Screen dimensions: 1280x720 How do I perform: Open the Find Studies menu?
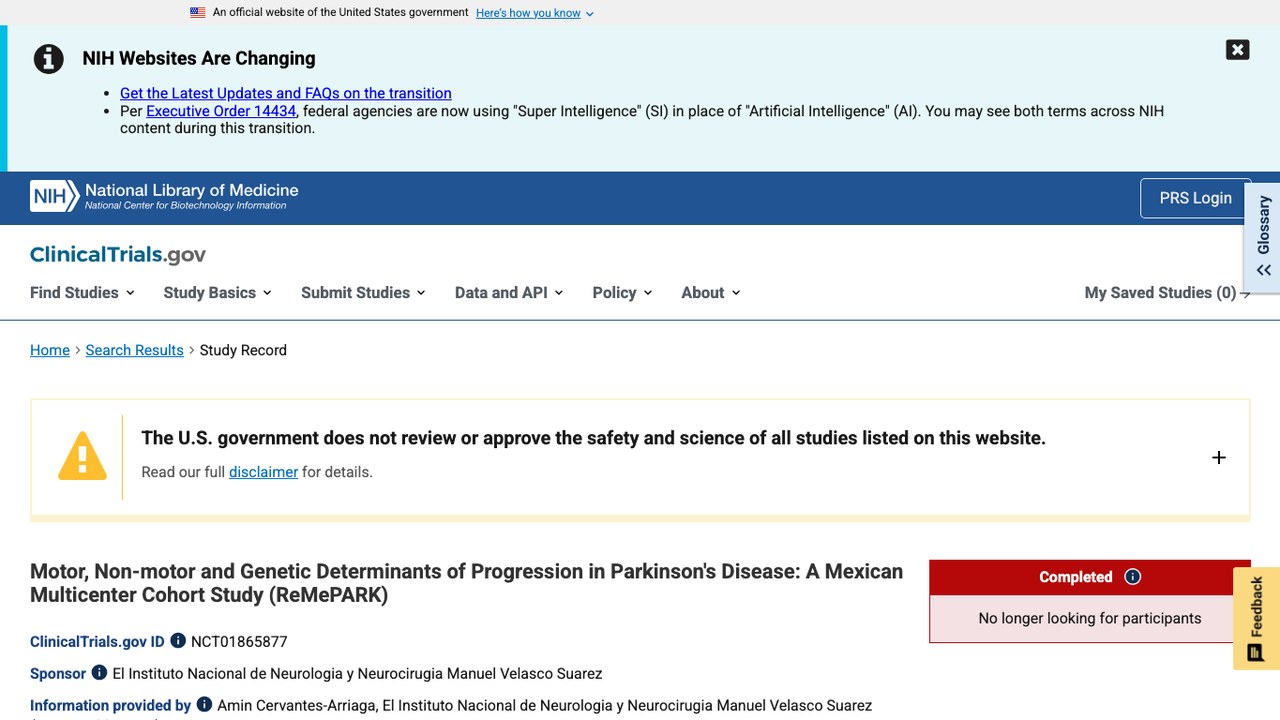[x=82, y=293]
